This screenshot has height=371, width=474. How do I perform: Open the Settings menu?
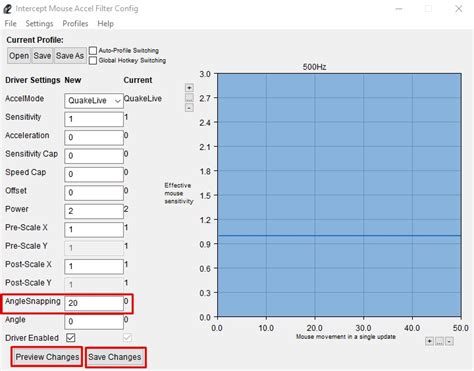[39, 24]
